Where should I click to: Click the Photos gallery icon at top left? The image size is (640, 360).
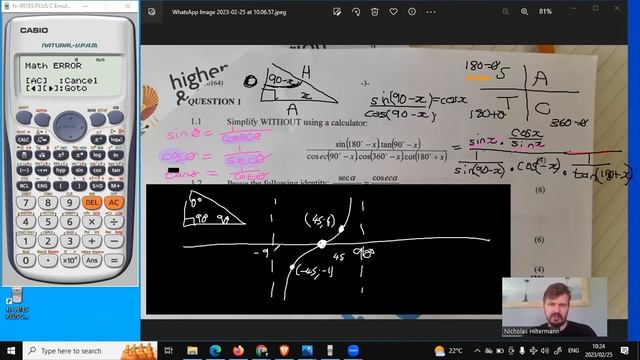tap(151, 12)
